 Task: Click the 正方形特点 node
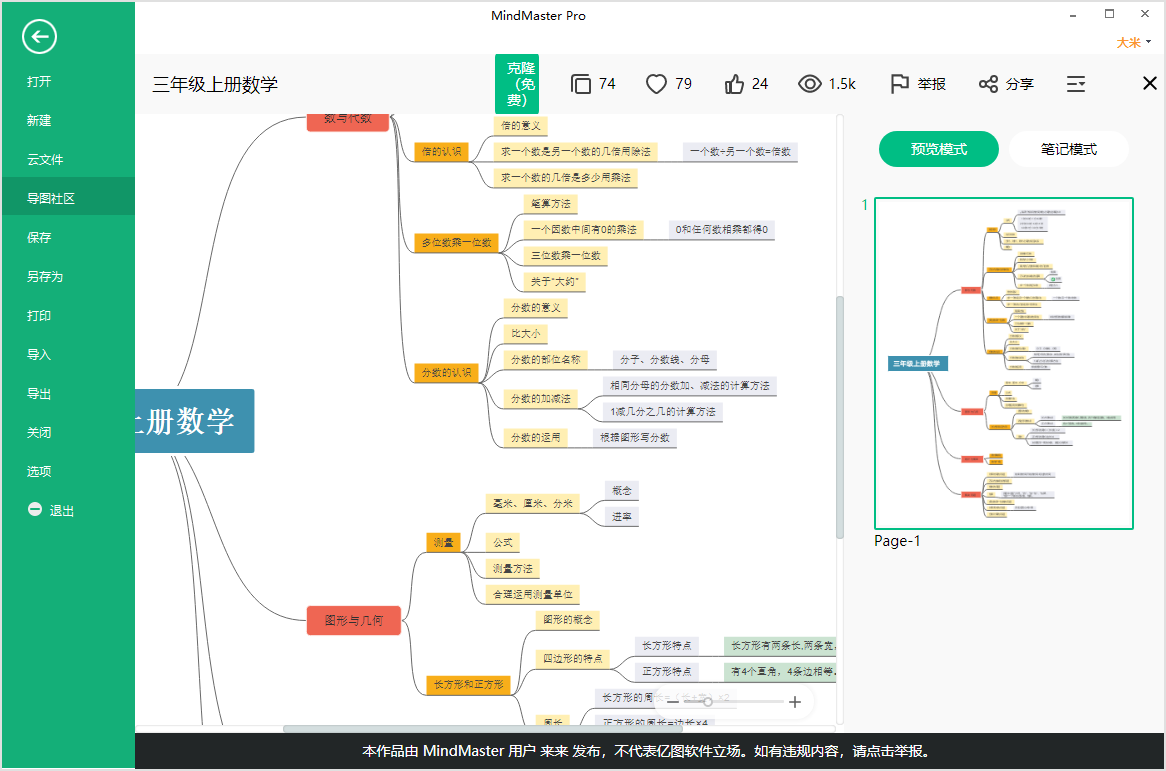(x=667, y=671)
